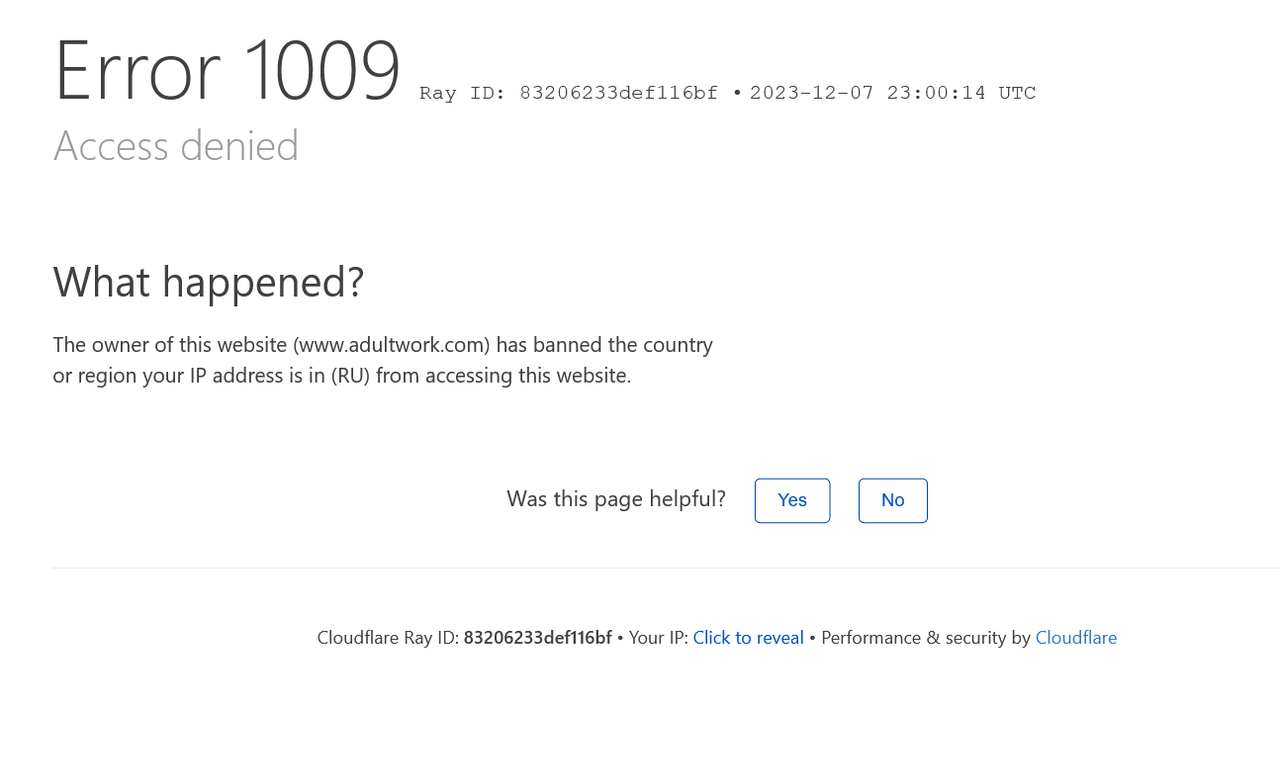
Task: Click the Was this page helpful? label
Action: [616, 499]
